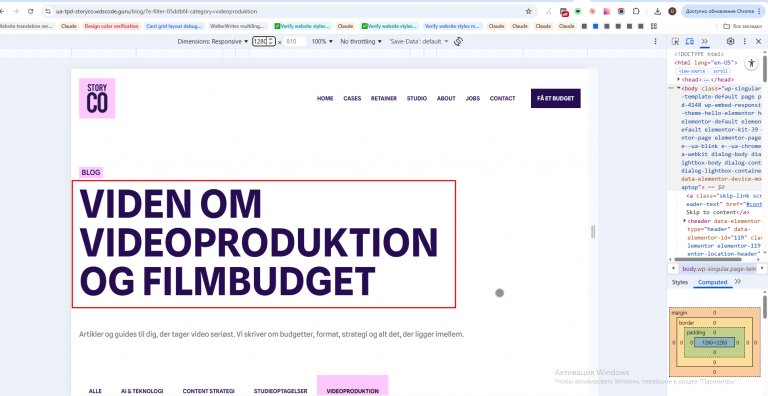The width and height of the screenshot is (768, 396).
Task: Open the bookmarks bar grid apps icon
Action: point(653,26)
